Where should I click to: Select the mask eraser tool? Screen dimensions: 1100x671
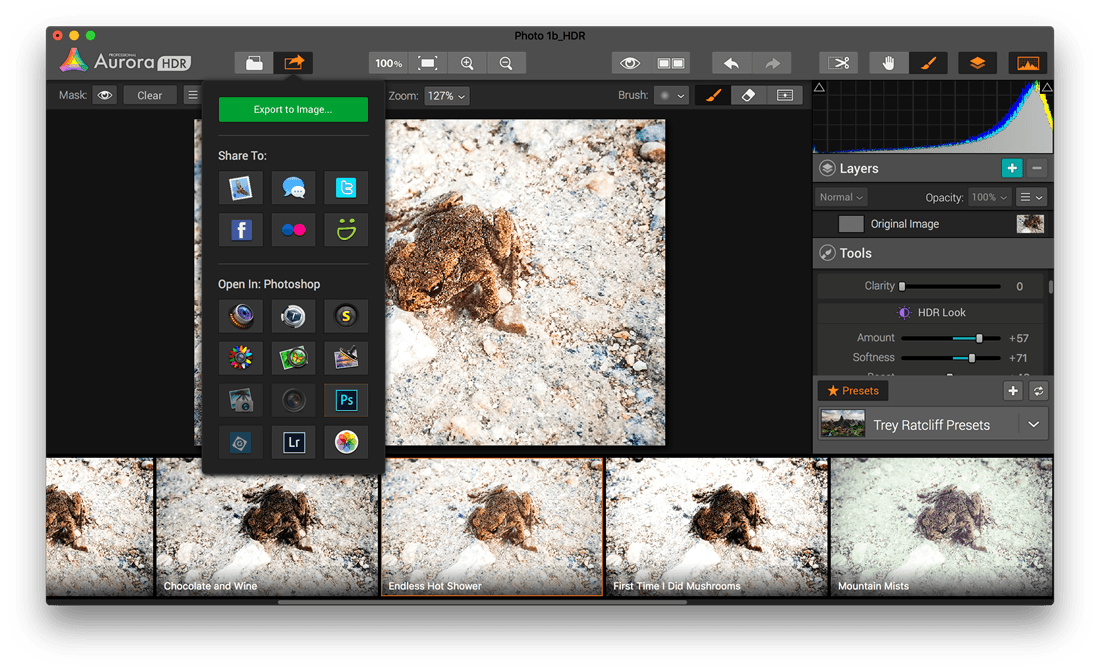click(x=748, y=95)
